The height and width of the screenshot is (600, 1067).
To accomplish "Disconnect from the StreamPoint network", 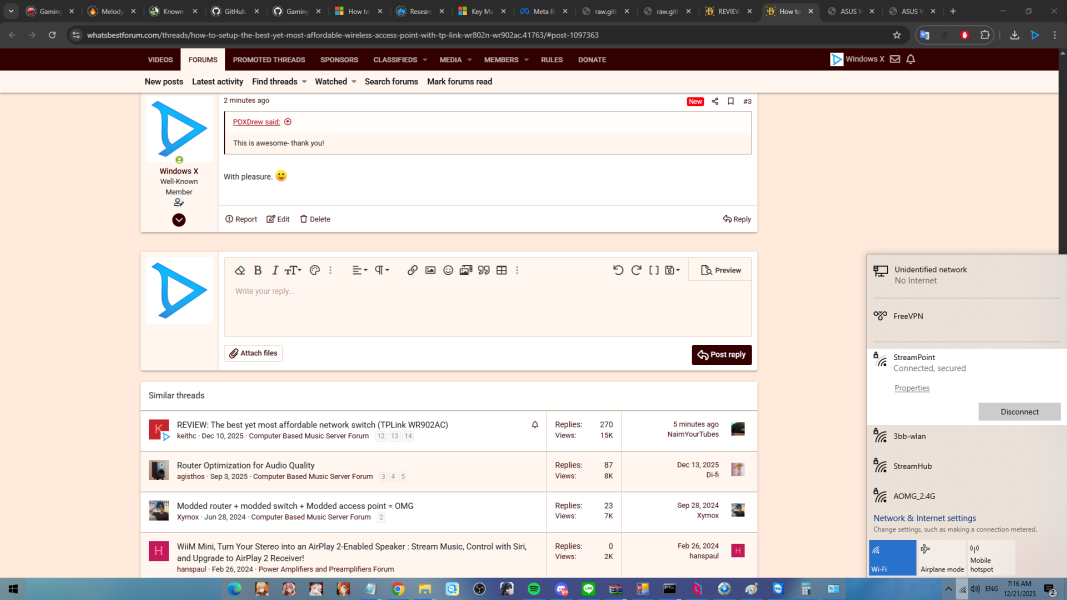I will coord(1019,412).
